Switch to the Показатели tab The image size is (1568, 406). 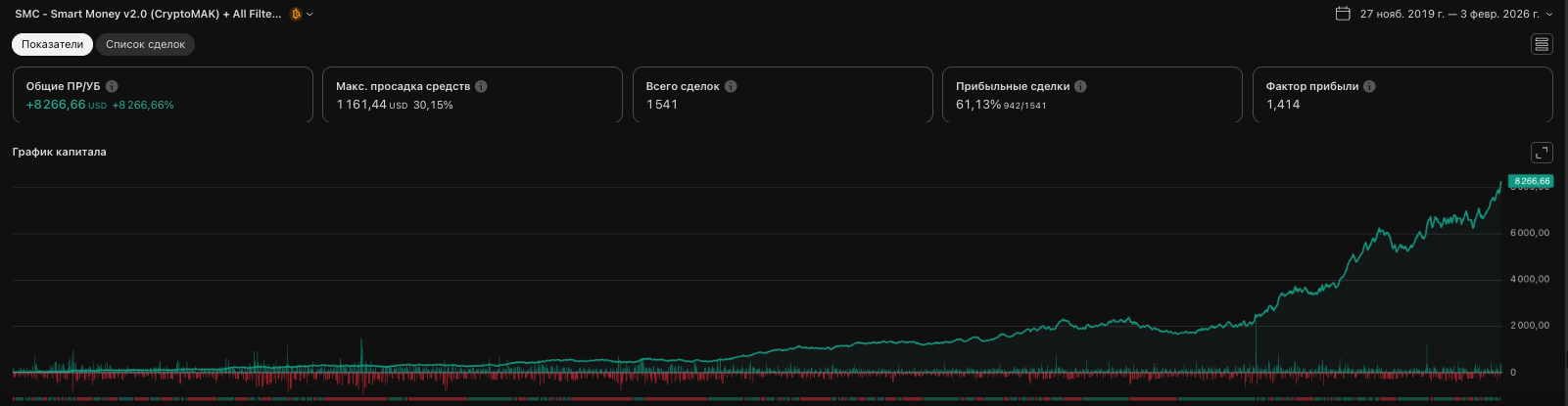coord(53,44)
